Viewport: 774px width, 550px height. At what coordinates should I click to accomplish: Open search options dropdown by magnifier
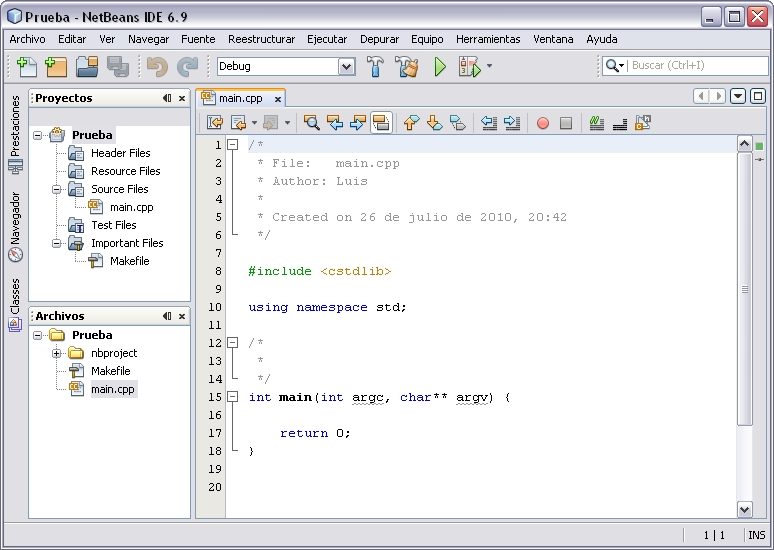pyautogui.click(x=615, y=65)
